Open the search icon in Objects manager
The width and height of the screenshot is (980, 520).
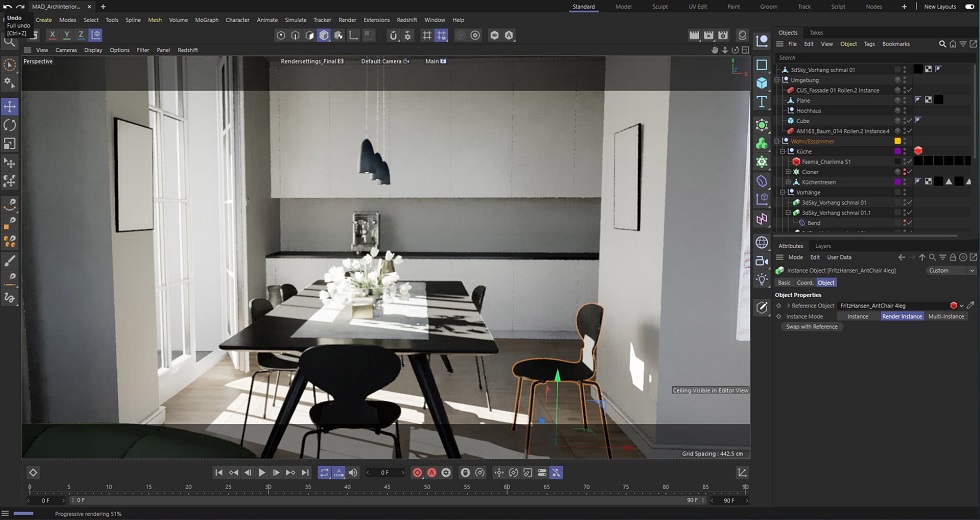click(942, 44)
